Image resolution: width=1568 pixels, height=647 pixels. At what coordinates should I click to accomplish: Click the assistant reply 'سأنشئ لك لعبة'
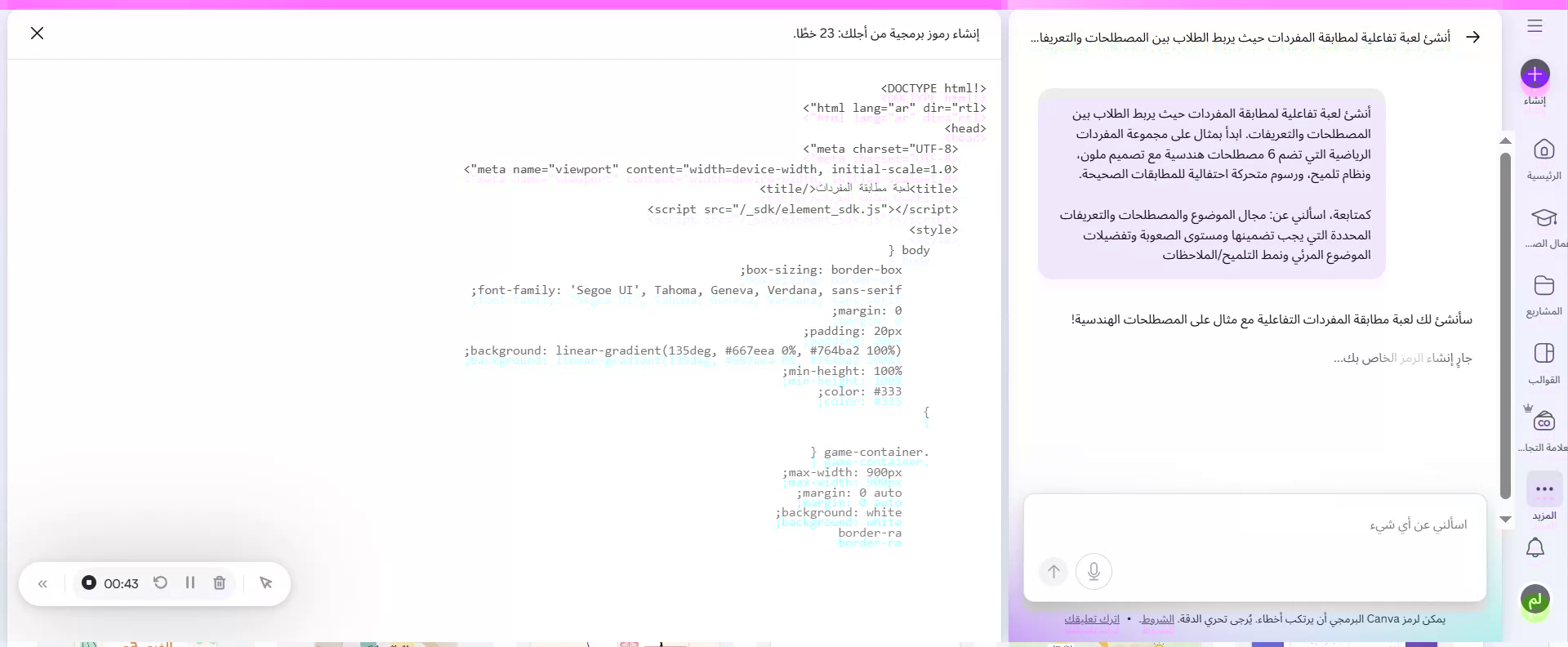(x=1272, y=319)
